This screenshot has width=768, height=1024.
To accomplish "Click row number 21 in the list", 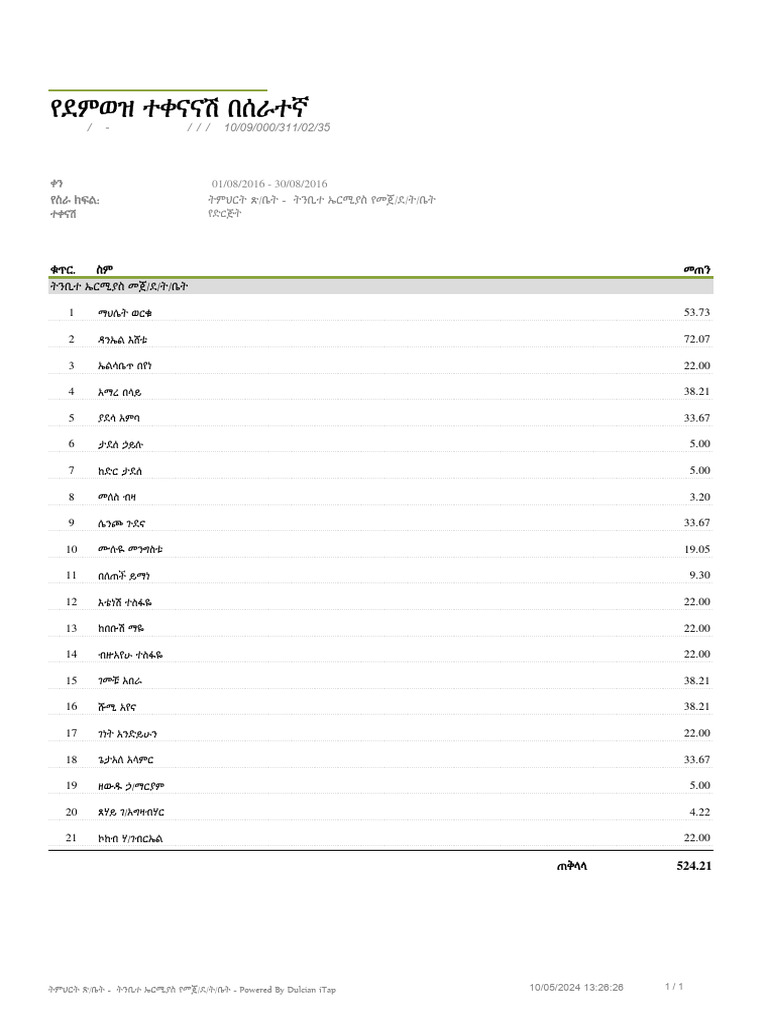I will [71, 837].
